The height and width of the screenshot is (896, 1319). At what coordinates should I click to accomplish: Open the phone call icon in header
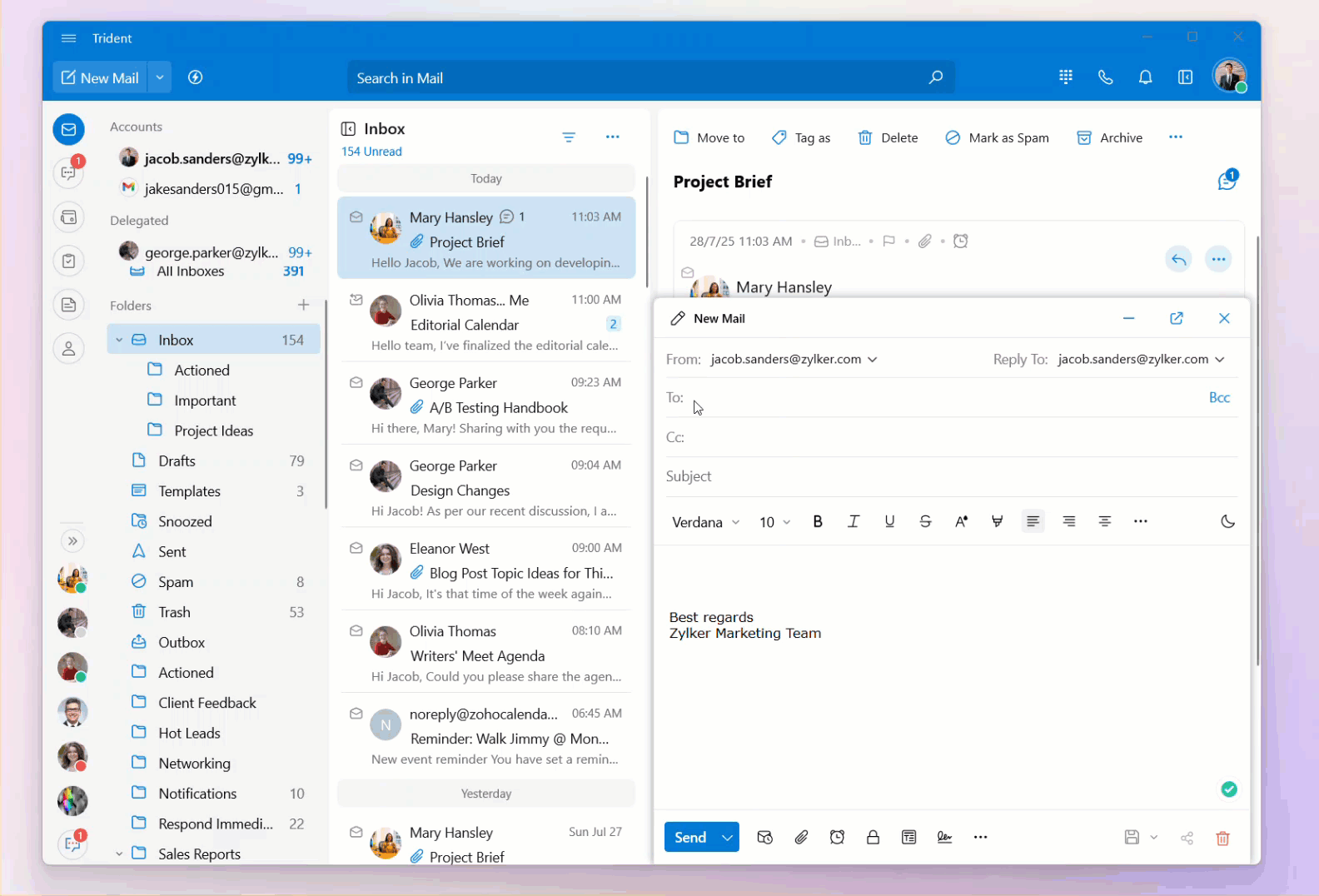tap(1106, 77)
